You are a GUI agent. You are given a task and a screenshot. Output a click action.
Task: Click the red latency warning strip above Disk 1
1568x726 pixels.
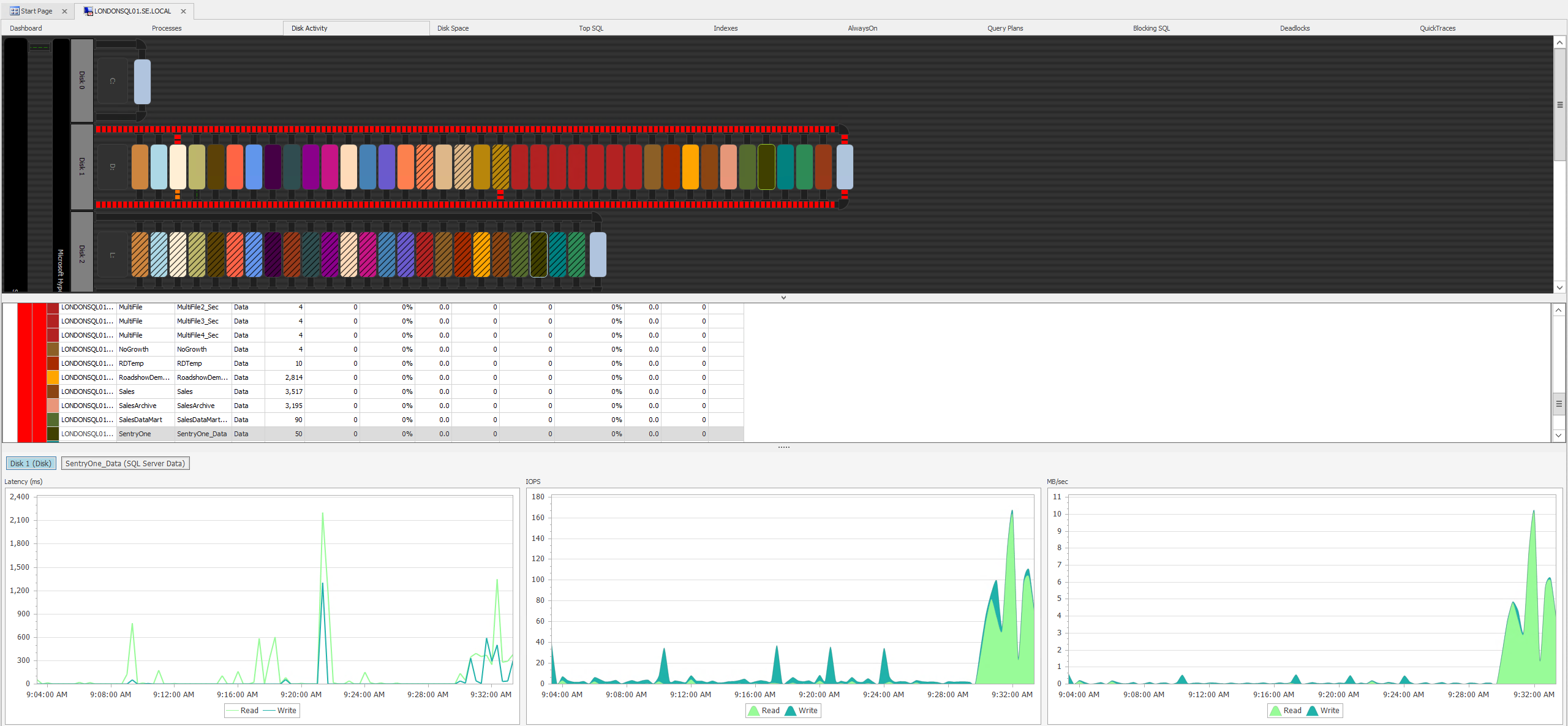click(x=429, y=129)
